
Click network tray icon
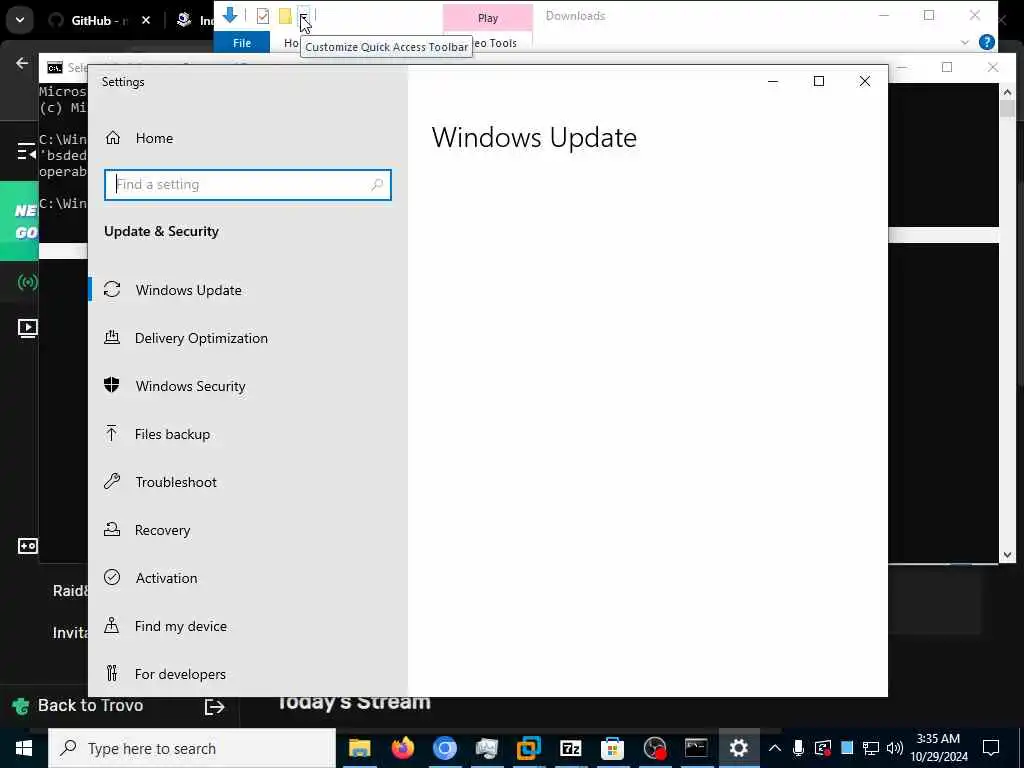point(871,748)
